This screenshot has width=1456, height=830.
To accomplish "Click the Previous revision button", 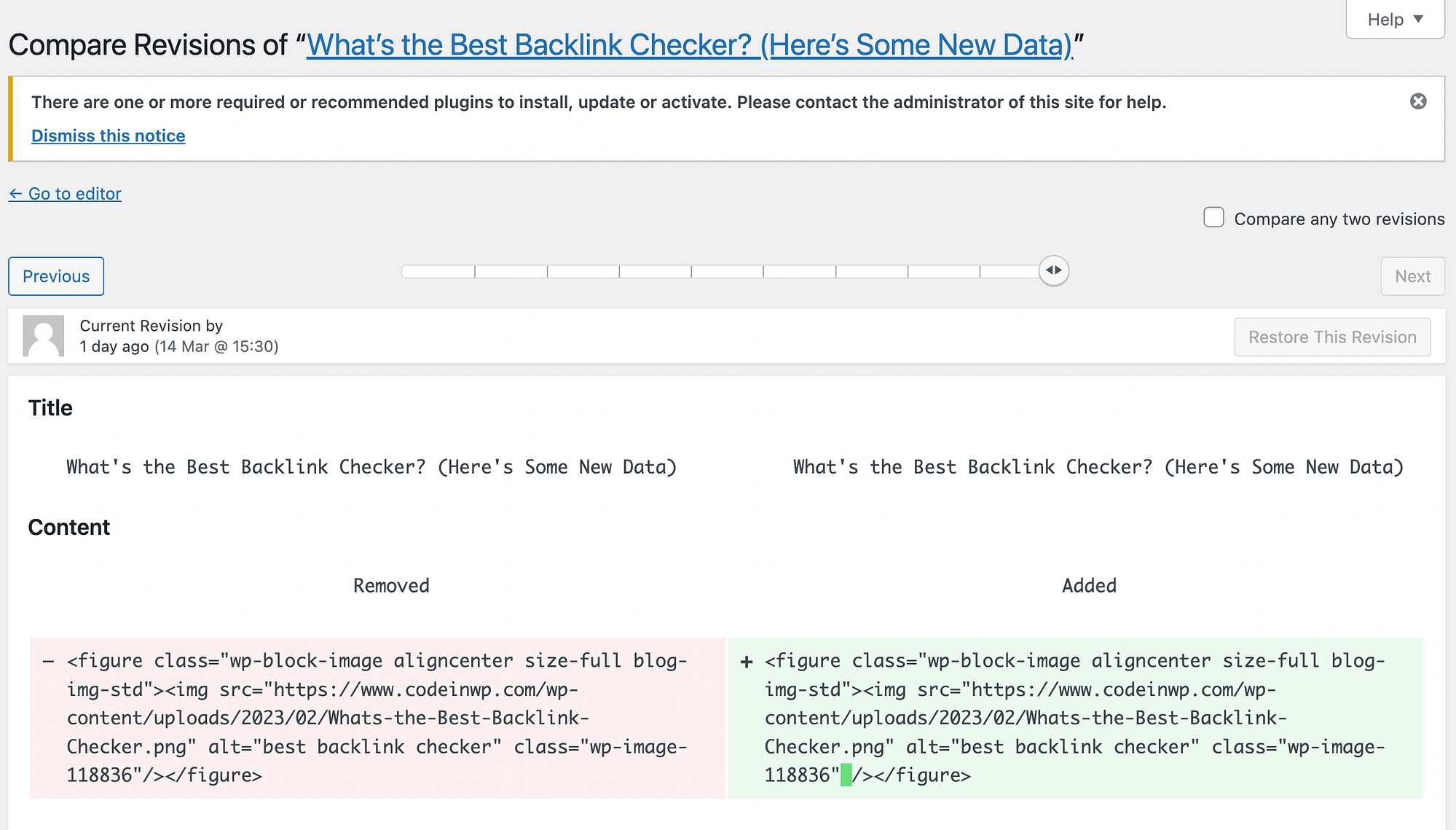I will click(56, 276).
